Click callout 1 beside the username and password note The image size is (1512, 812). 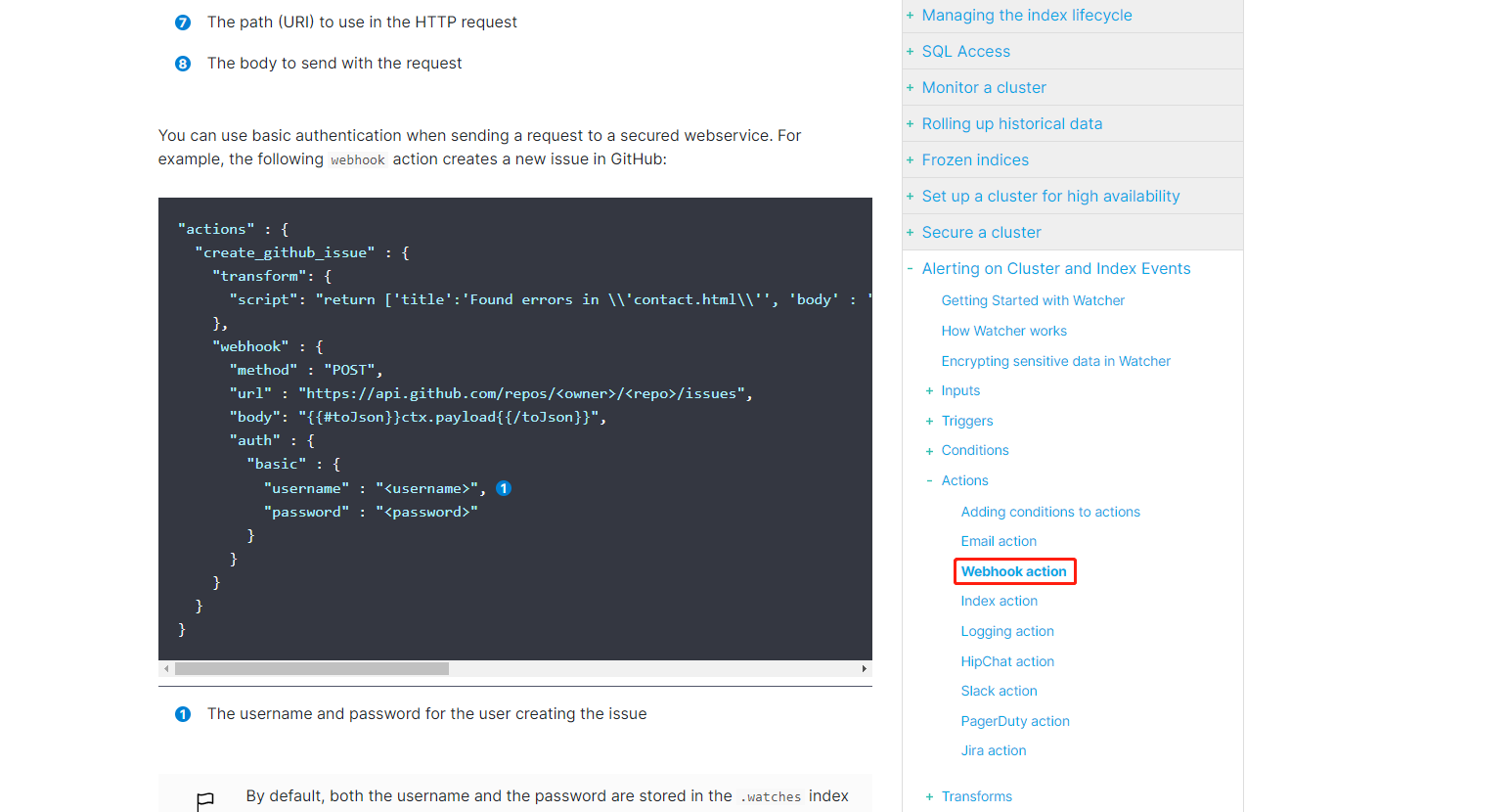pyautogui.click(x=183, y=714)
